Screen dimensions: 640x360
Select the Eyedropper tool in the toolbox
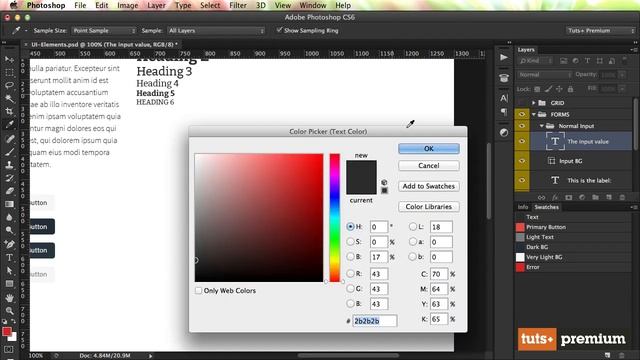[9, 125]
